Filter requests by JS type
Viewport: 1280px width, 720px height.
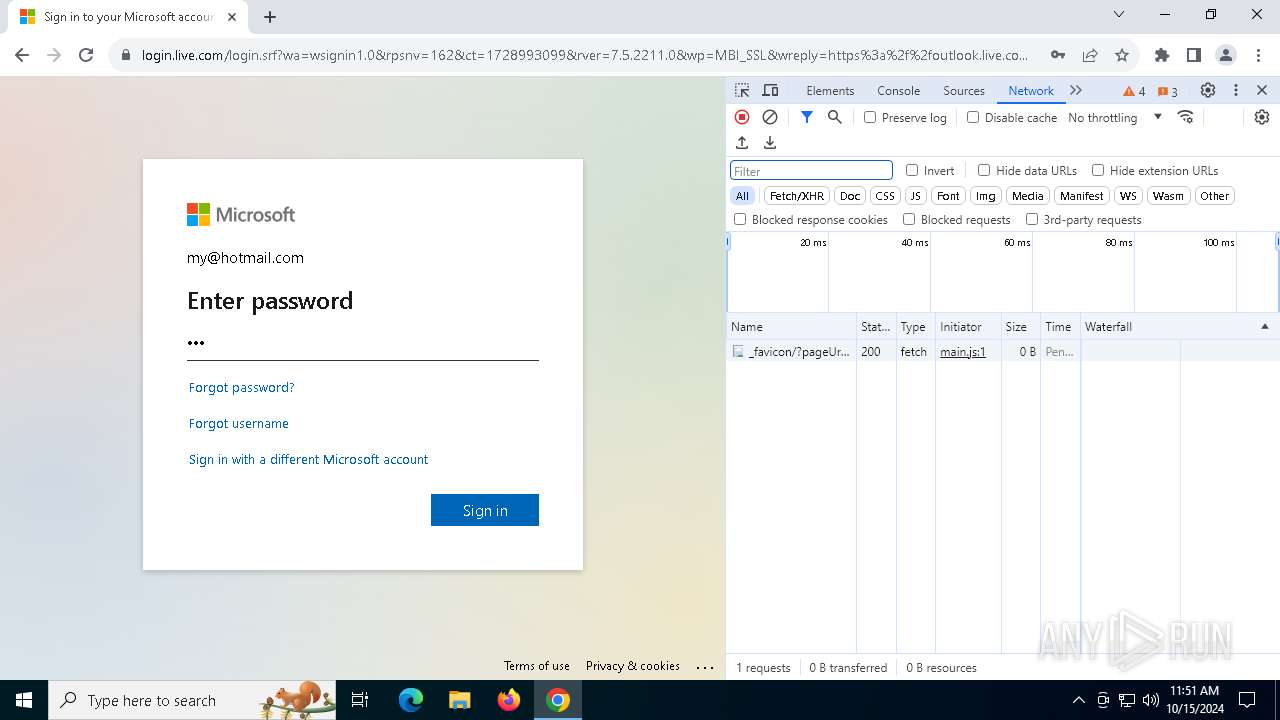point(915,196)
